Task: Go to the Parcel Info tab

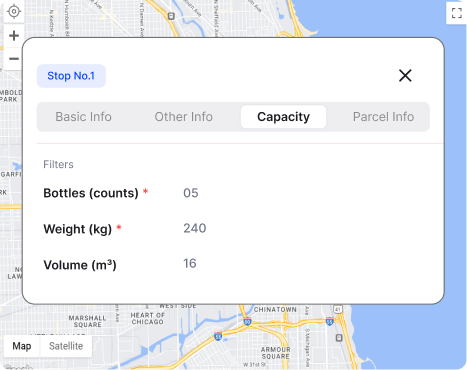Action: tap(383, 117)
